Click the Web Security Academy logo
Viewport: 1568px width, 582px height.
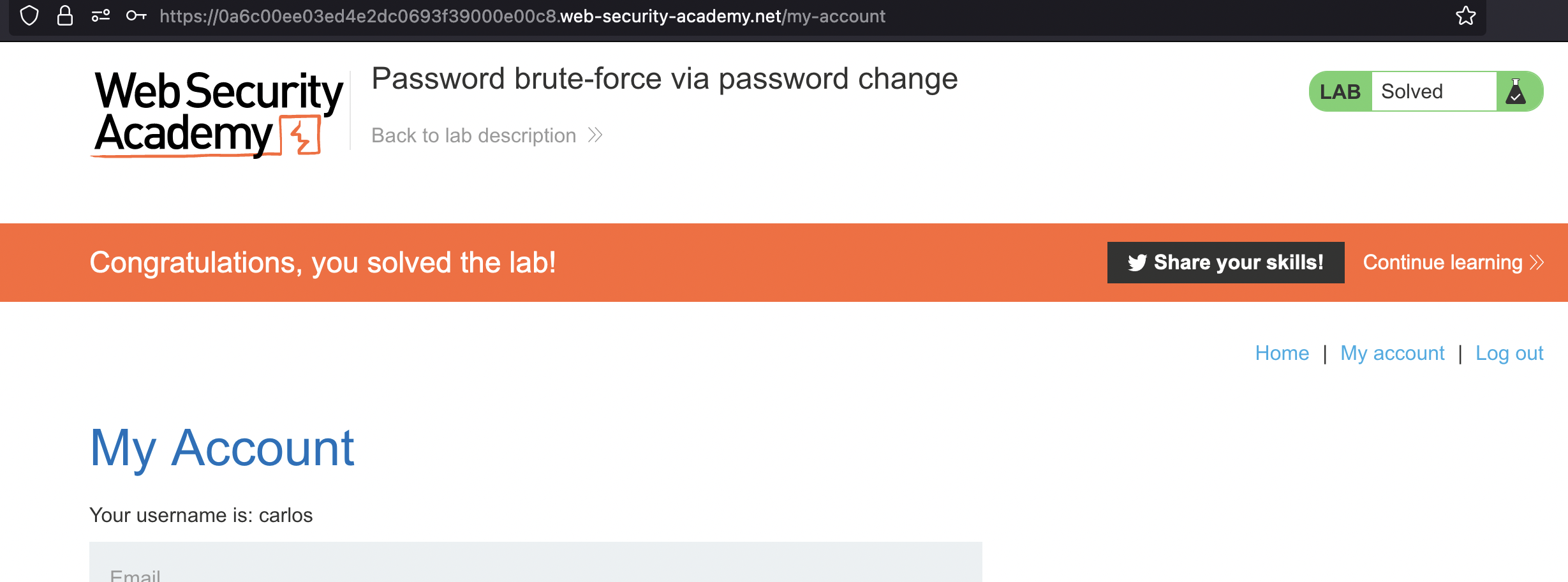(218, 114)
